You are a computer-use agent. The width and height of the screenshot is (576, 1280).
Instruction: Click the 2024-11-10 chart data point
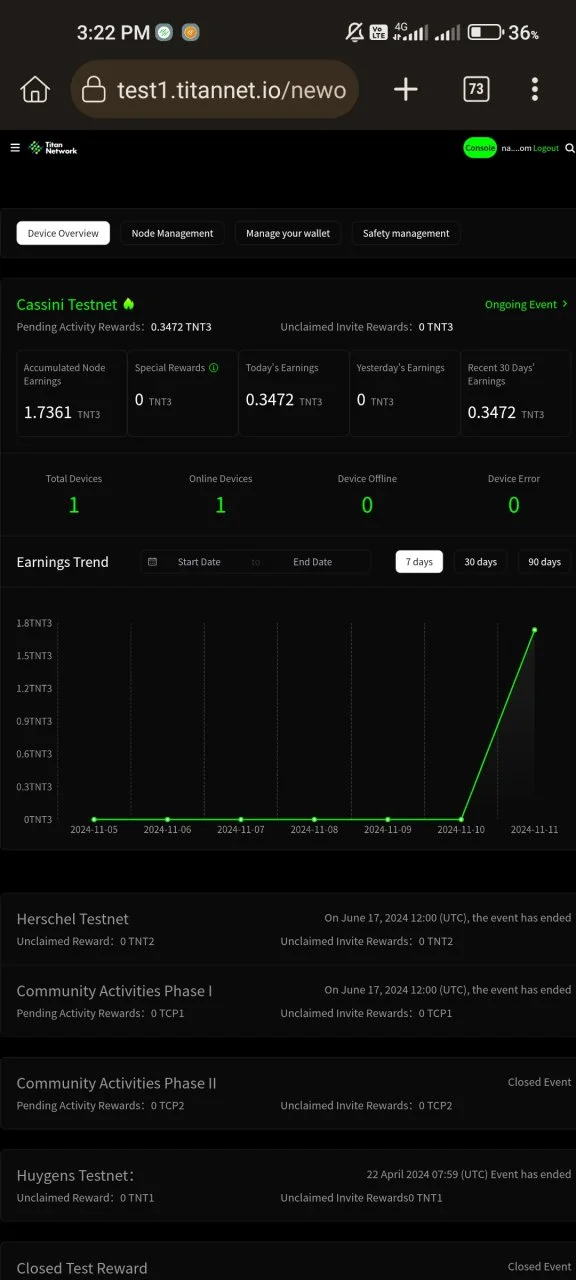(461, 819)
